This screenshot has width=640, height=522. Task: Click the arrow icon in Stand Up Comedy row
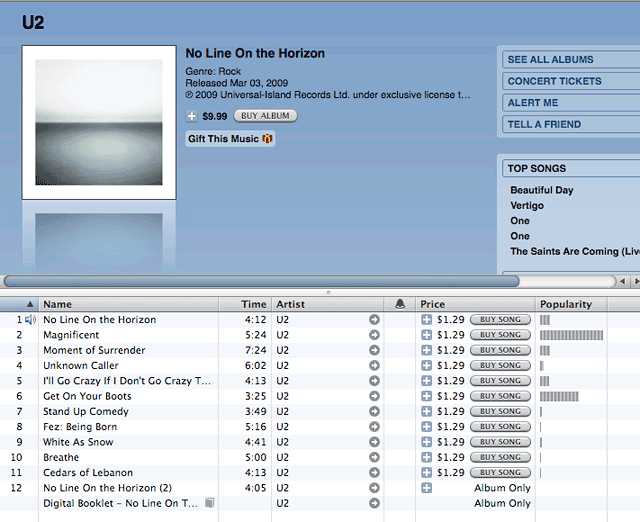tap(374, 411)
